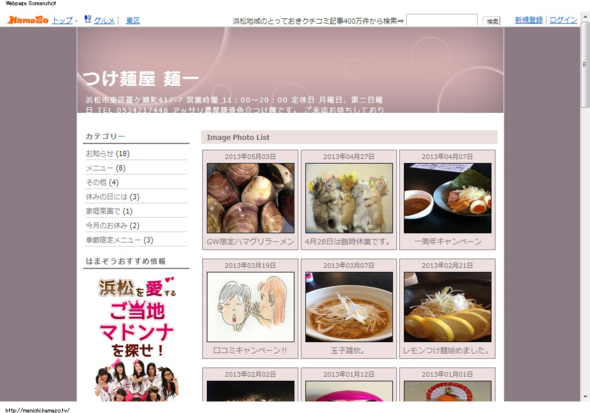Click the HamaZo logo
This screenshot has height=413, width=590.
28,20
